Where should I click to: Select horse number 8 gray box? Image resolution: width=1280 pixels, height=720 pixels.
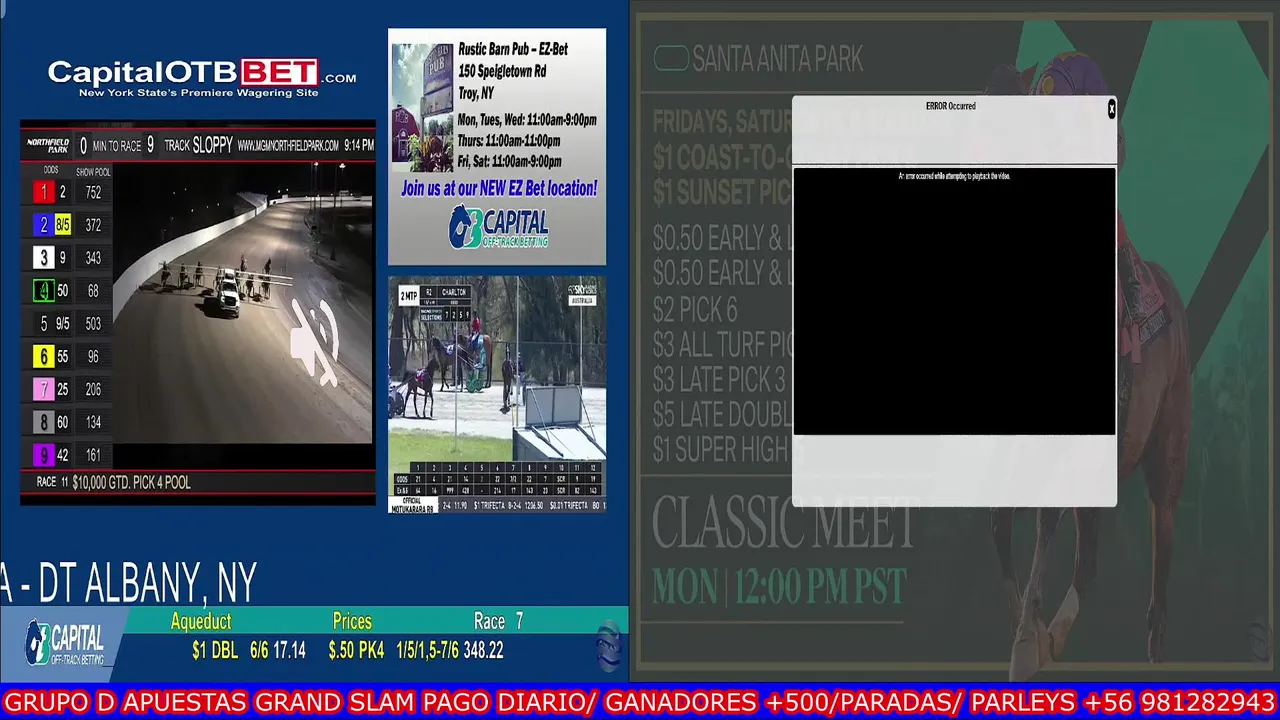tap(43, 422)
